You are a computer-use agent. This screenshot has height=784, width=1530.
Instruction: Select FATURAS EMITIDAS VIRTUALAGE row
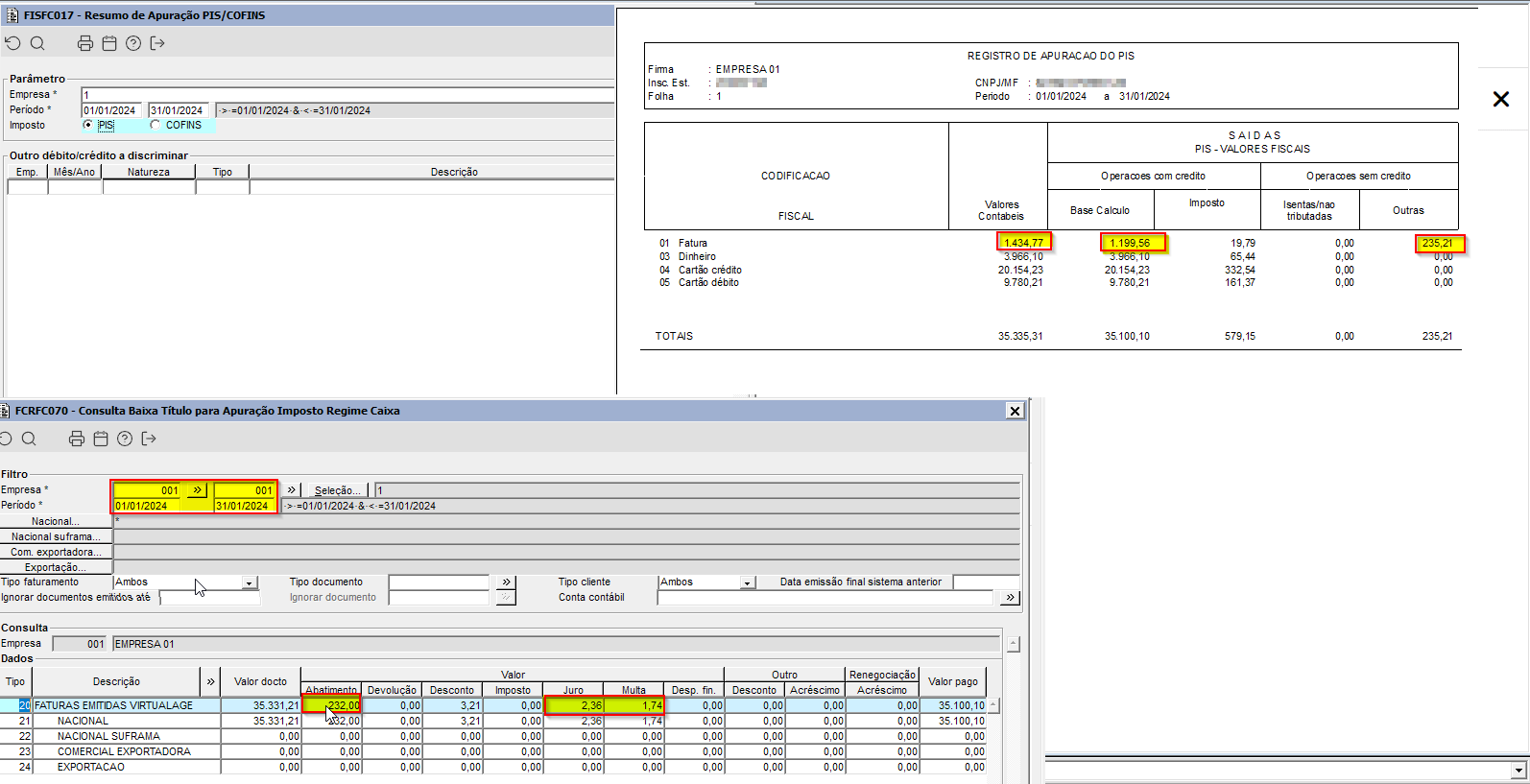[x=493, y=705]
